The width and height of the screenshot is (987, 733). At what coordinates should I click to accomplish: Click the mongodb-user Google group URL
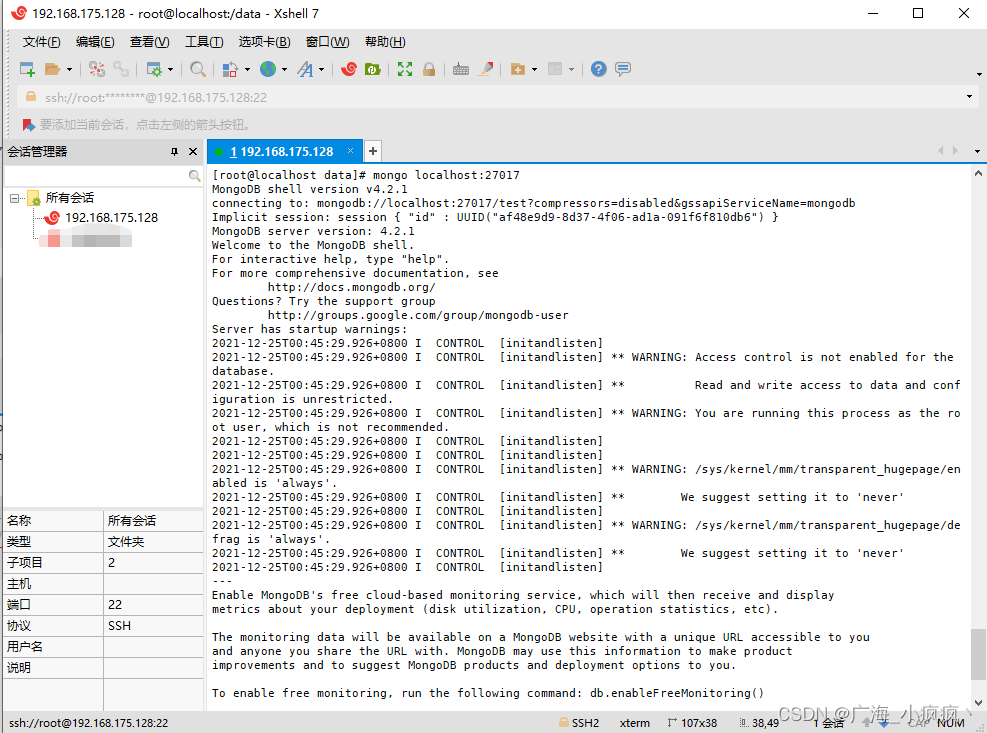tap(418, 315)
